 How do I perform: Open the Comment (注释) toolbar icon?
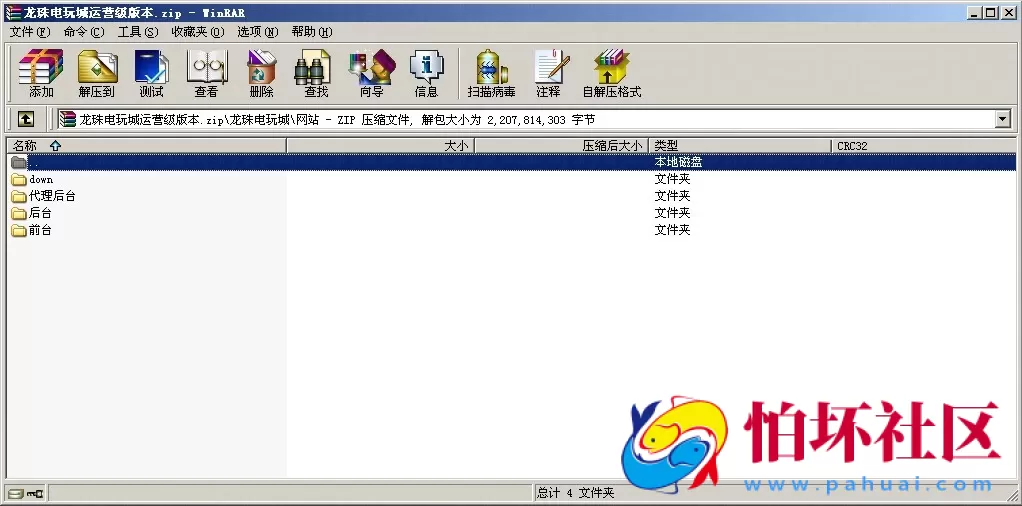click(x=548, y=72)
